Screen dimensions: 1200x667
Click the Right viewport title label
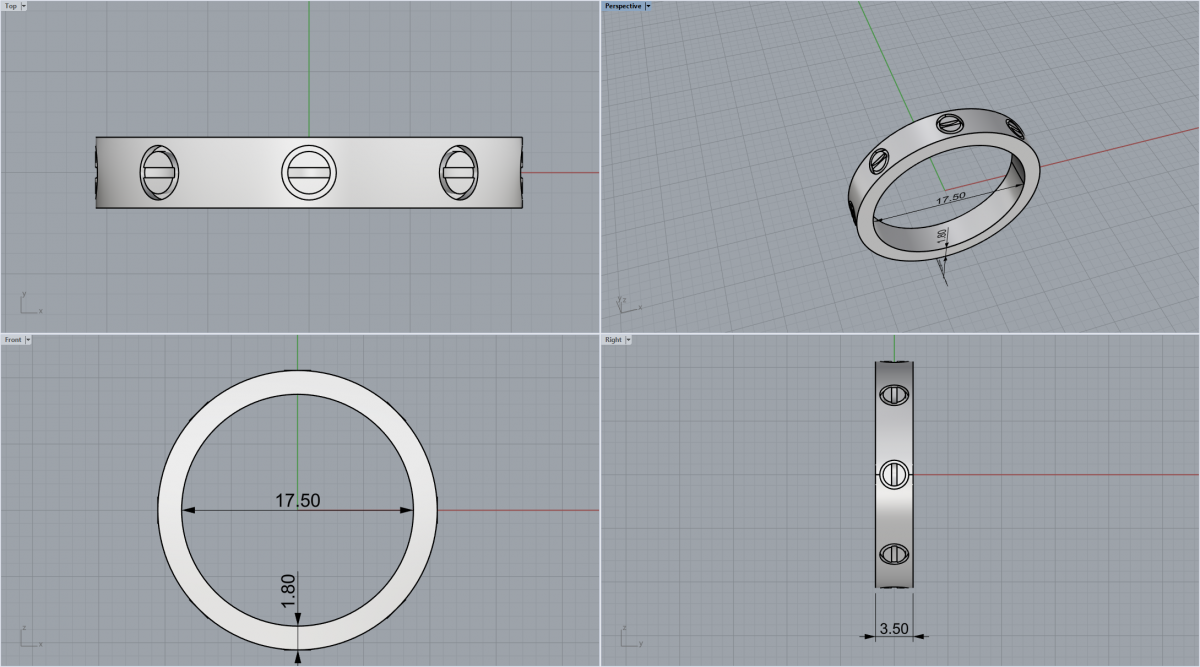(x=613, y=340)
